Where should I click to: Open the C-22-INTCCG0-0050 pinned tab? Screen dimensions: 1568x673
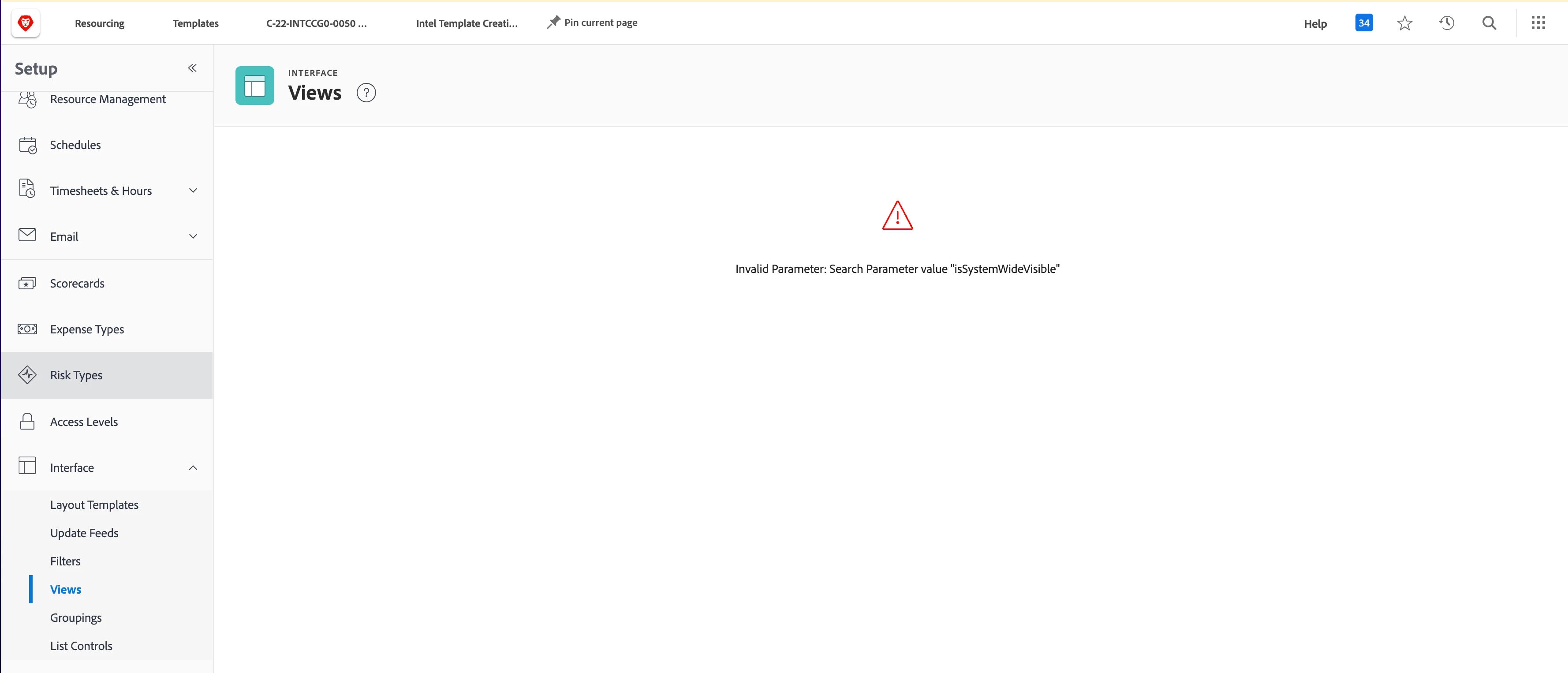[316, 23]
